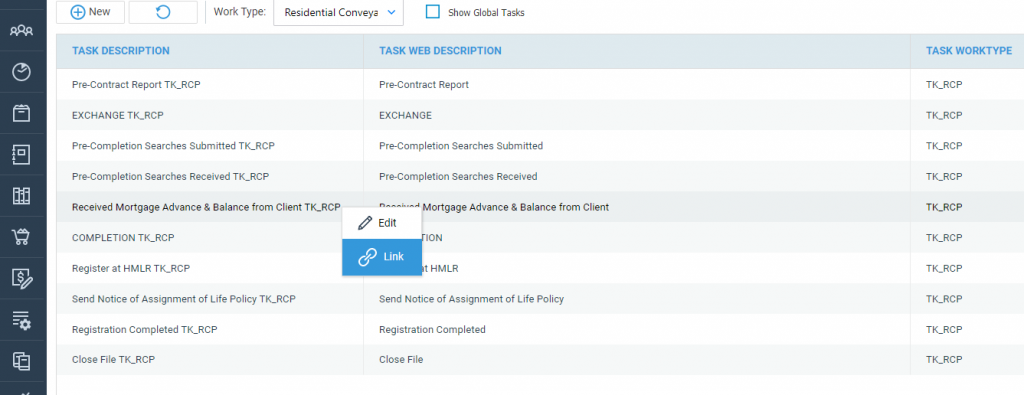Choose Edit from the context menu
Screen dimensions: 1024x395
(382, 223)
